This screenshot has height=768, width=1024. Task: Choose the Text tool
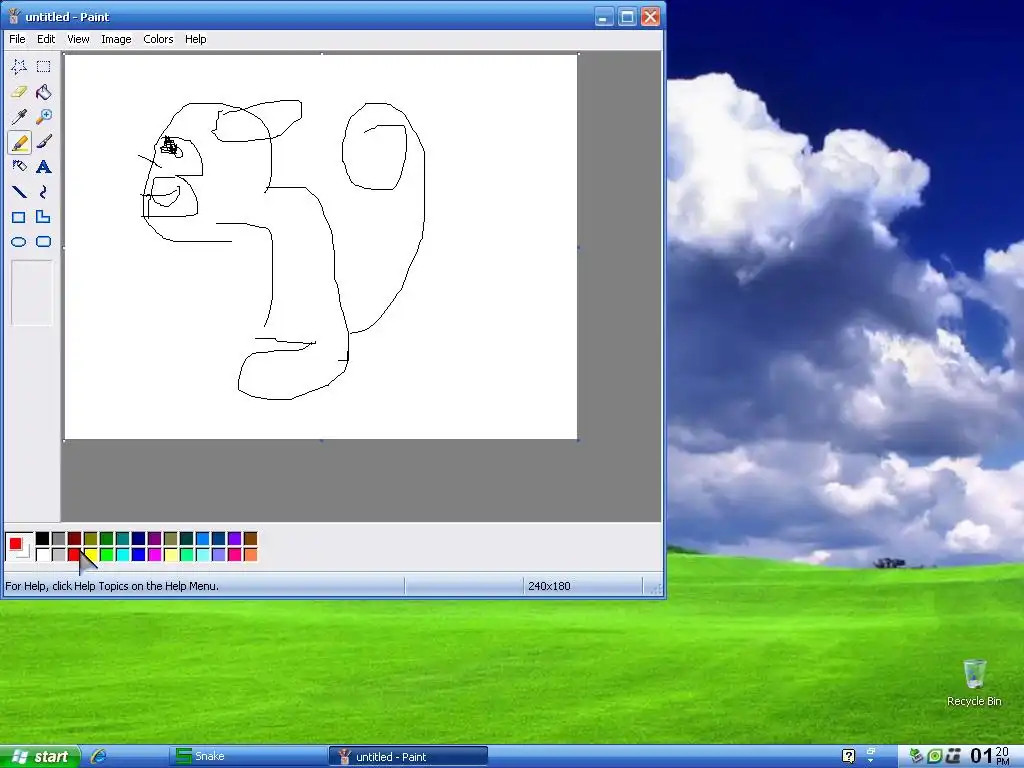click(x=44, y=167)
